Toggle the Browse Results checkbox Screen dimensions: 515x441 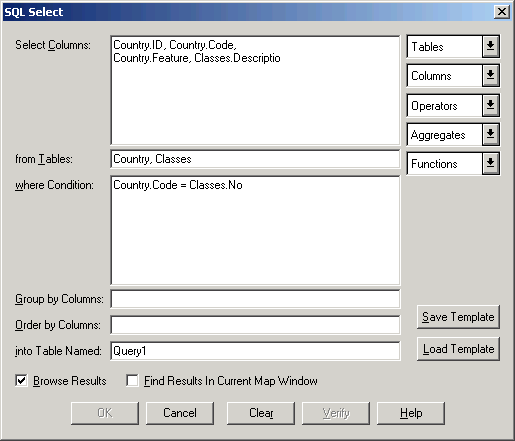[21, 380]
